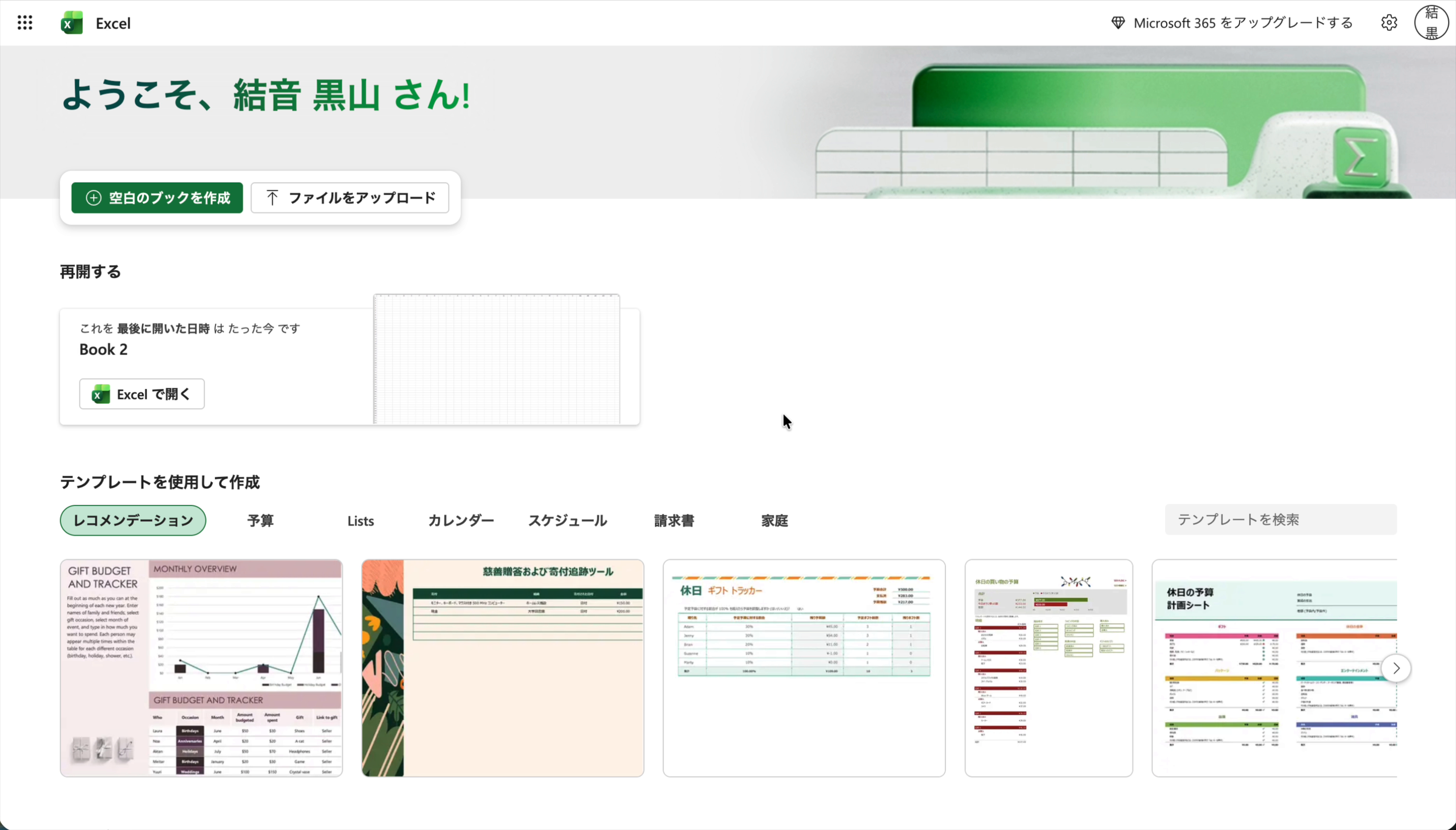This screenshot has height=830, width=1456.
Task: Select the 家庭 template filter
Action: click(774, 520)
